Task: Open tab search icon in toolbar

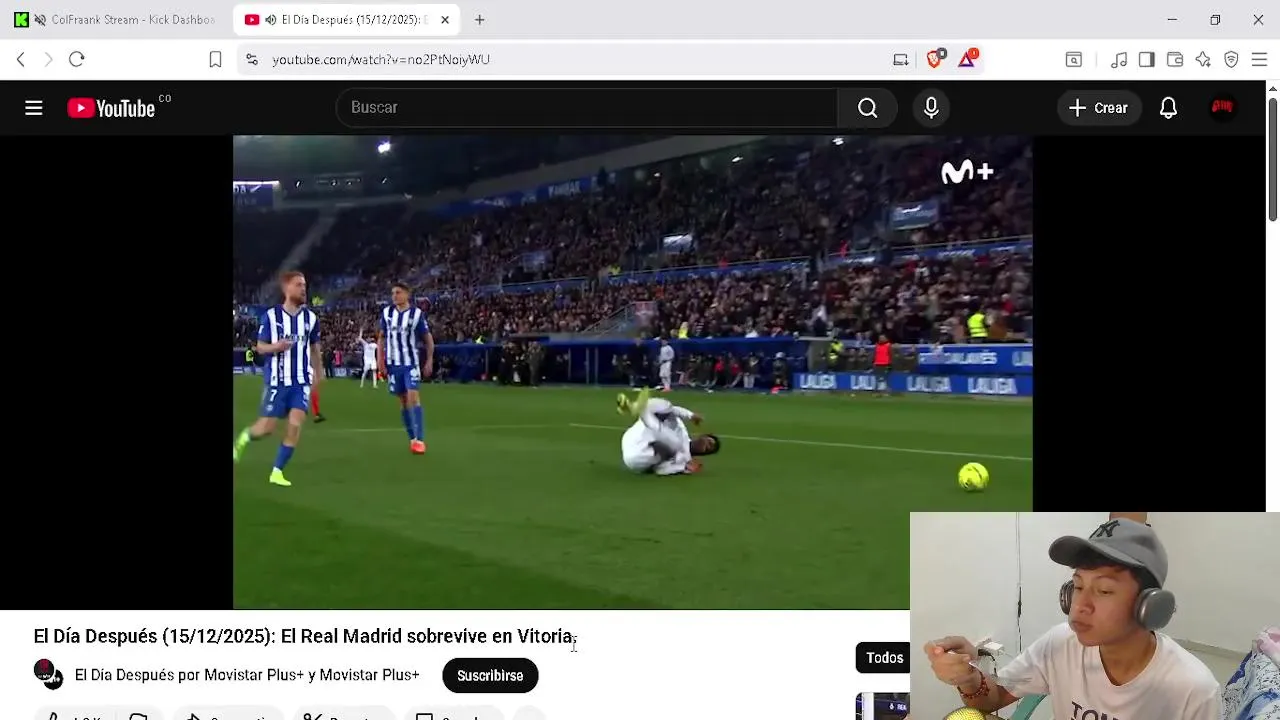Action: (x=1073, y=60)
